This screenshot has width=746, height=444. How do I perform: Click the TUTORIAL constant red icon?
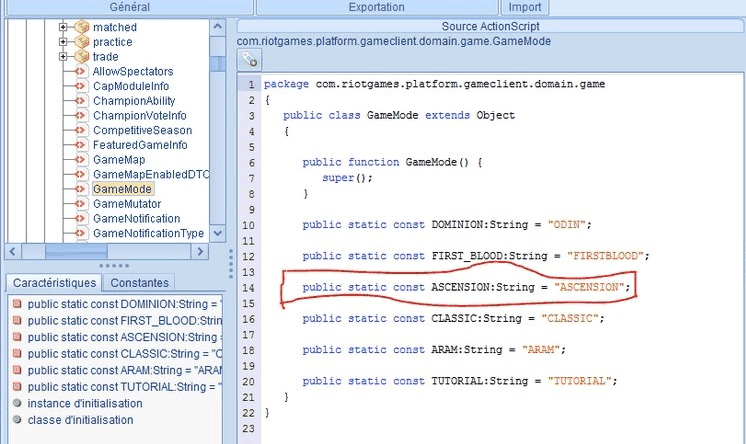pos(17,386)
